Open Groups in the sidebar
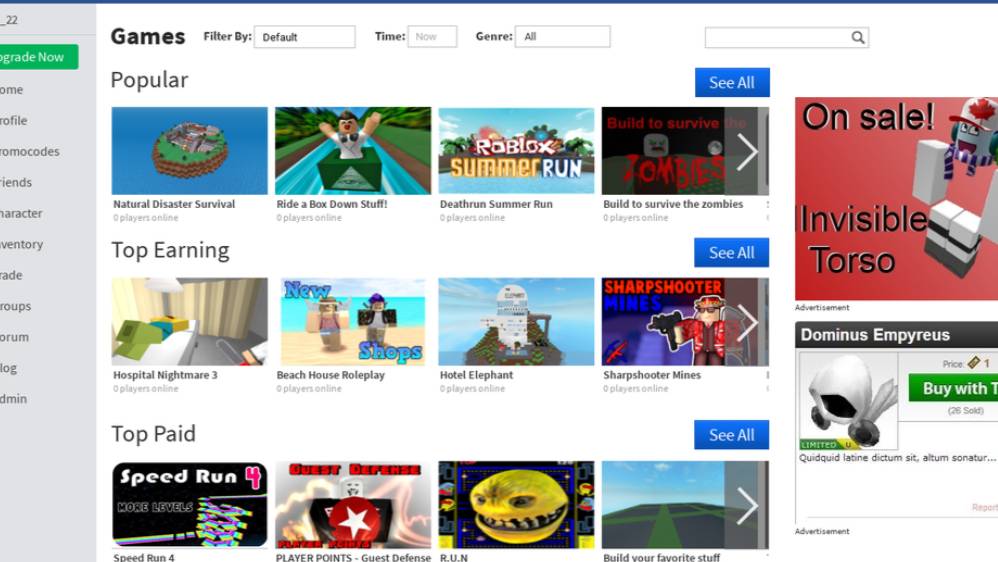 coord(15,306)
